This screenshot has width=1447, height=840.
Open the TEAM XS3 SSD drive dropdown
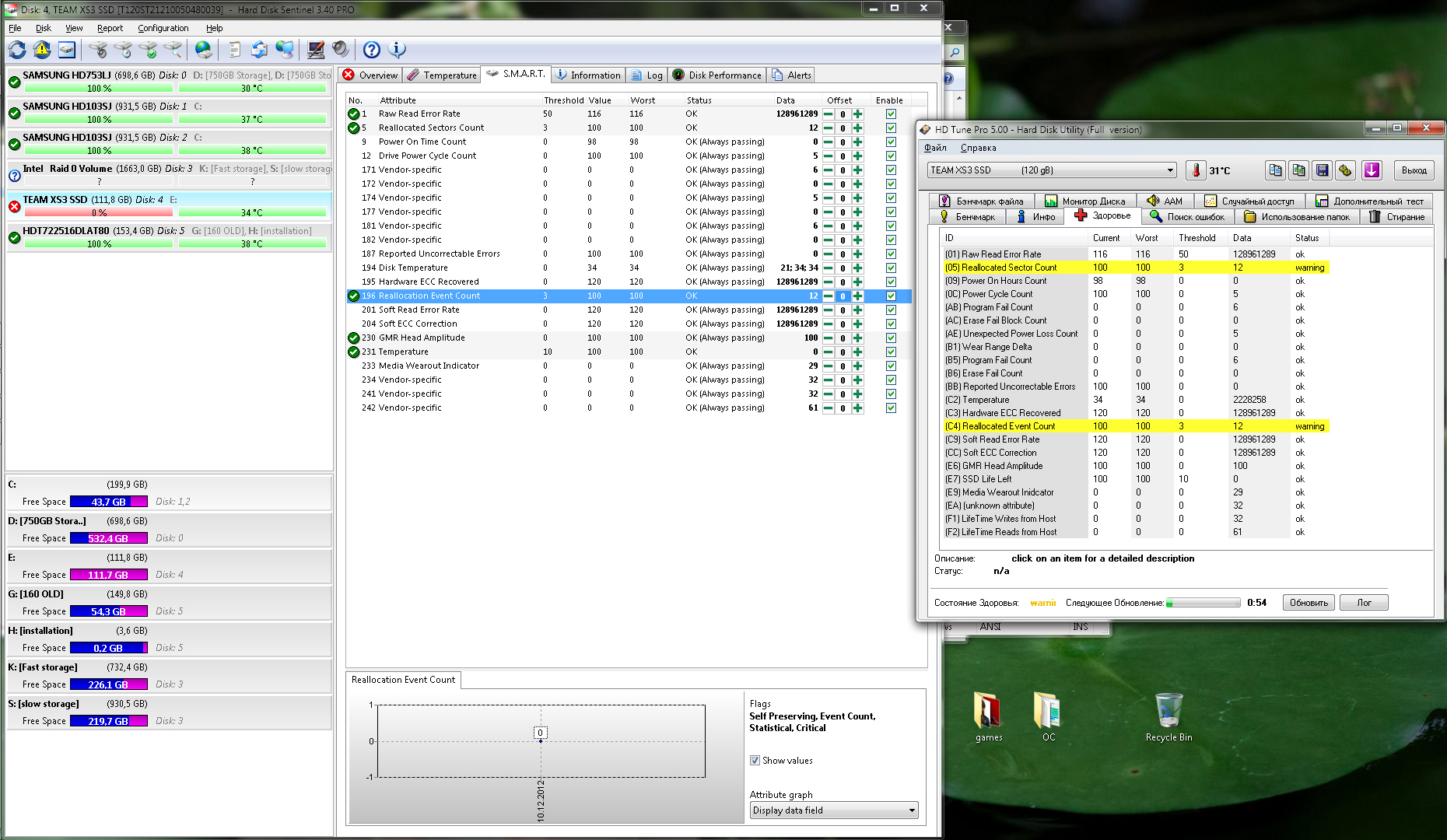1052,170
